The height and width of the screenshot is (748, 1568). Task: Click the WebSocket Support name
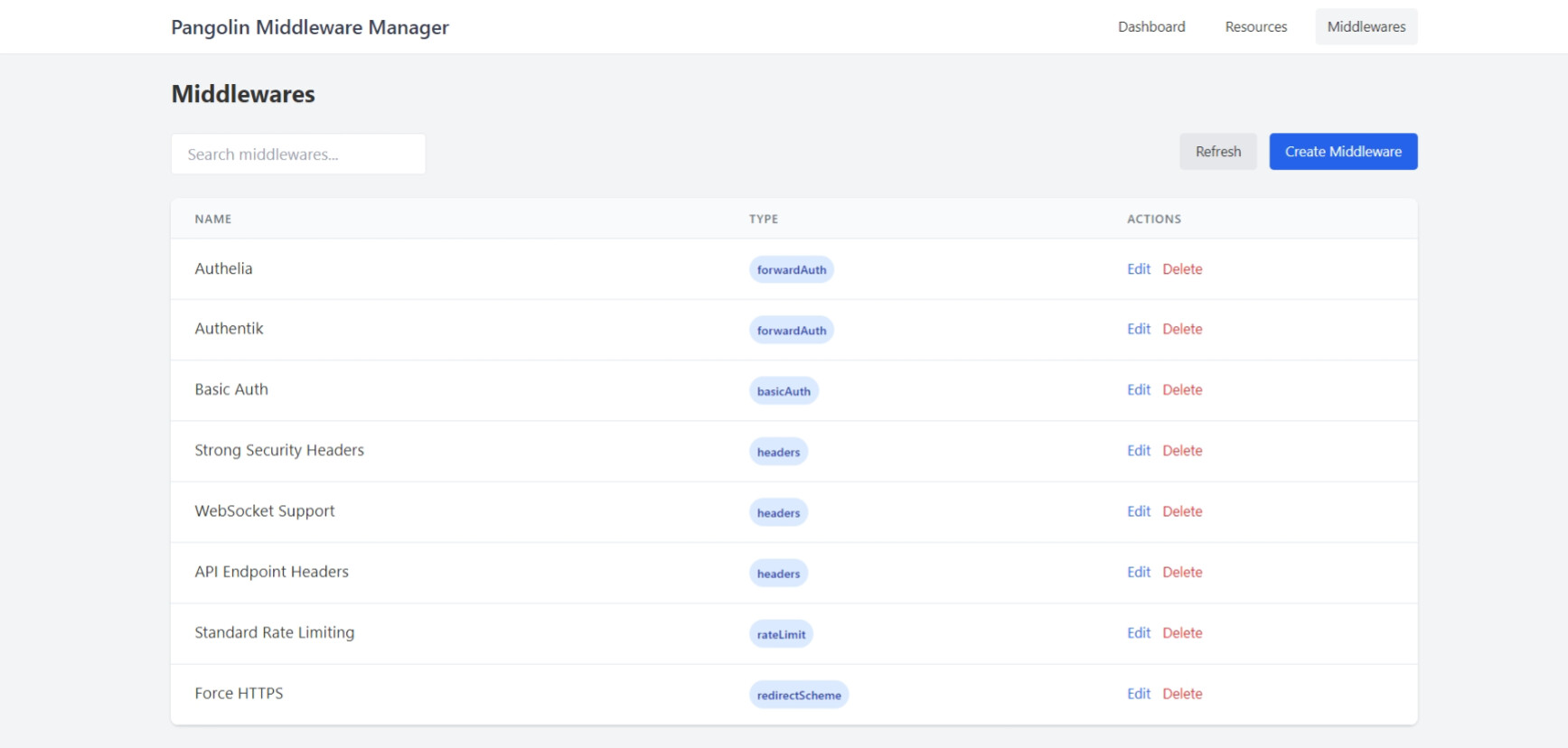(x=265, y=510)
